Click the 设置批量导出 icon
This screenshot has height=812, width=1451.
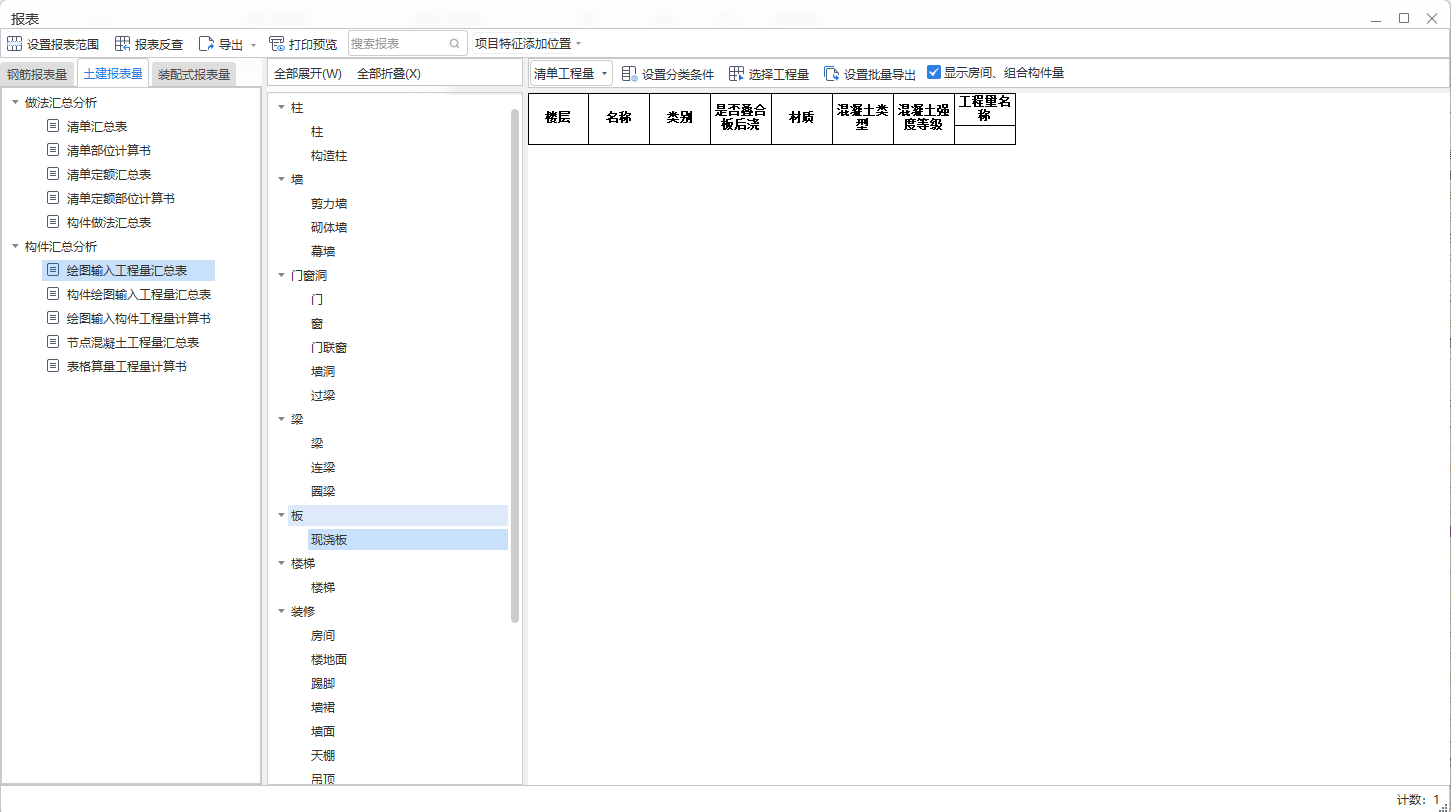832,74
